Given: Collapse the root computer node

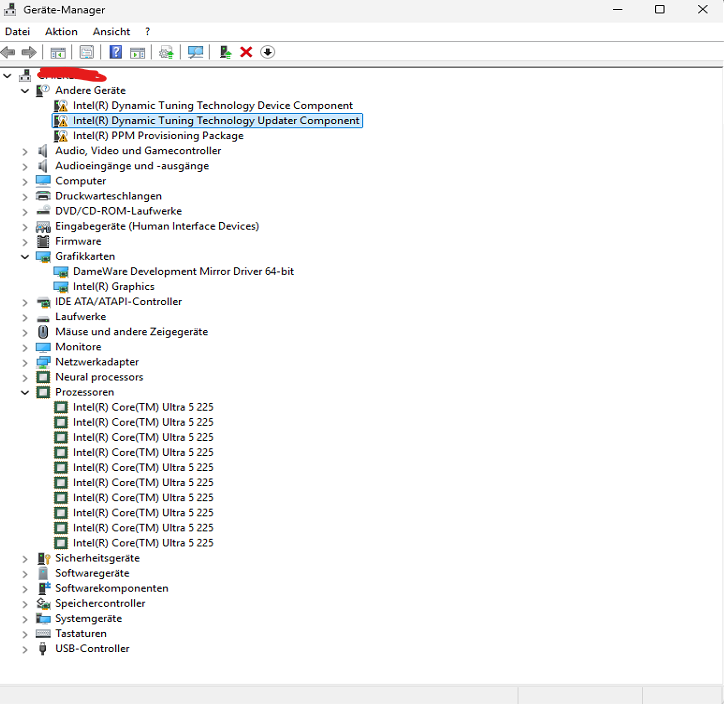Looking at the screenshot, I should 7,75.
